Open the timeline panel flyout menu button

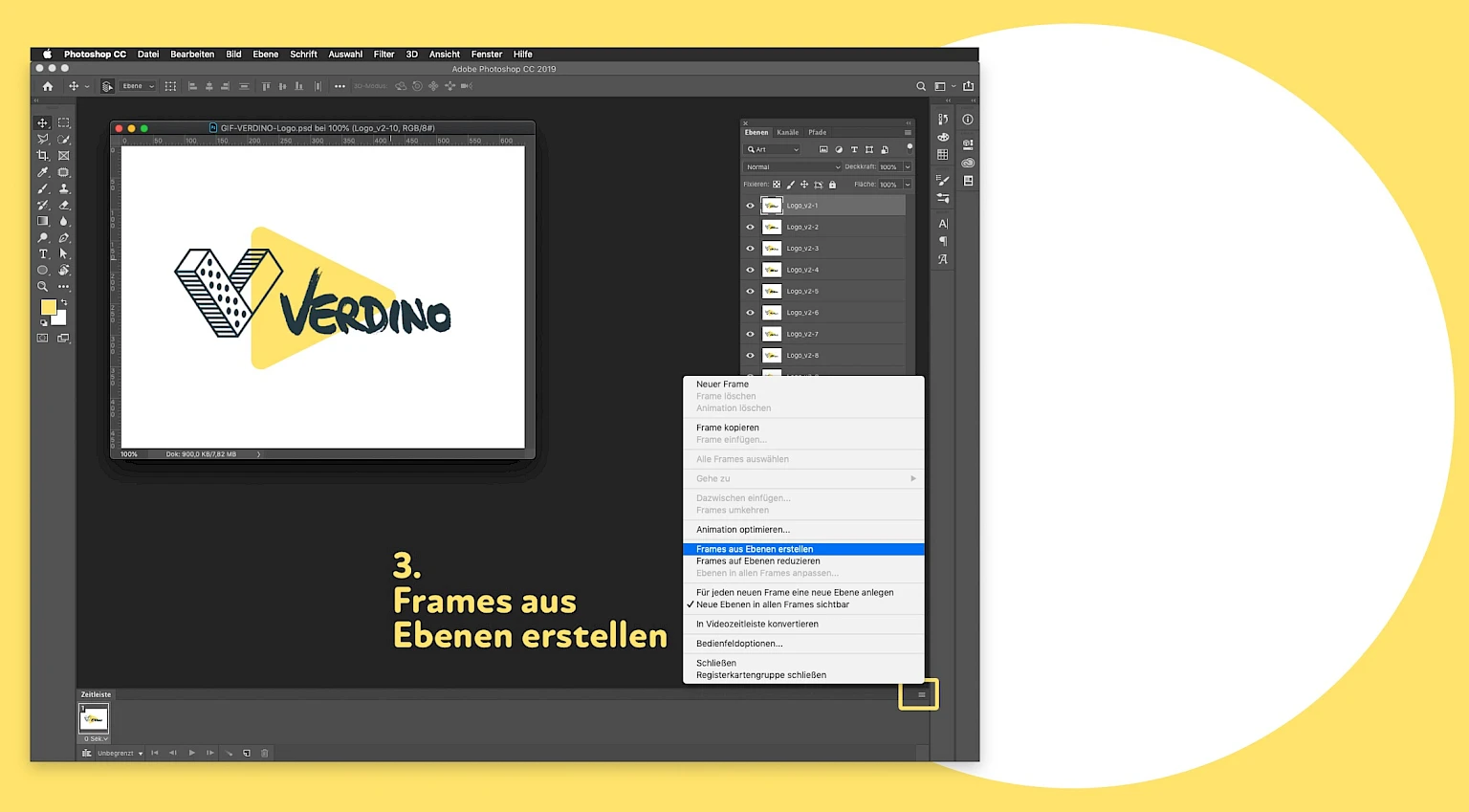[x=921, y=695]
